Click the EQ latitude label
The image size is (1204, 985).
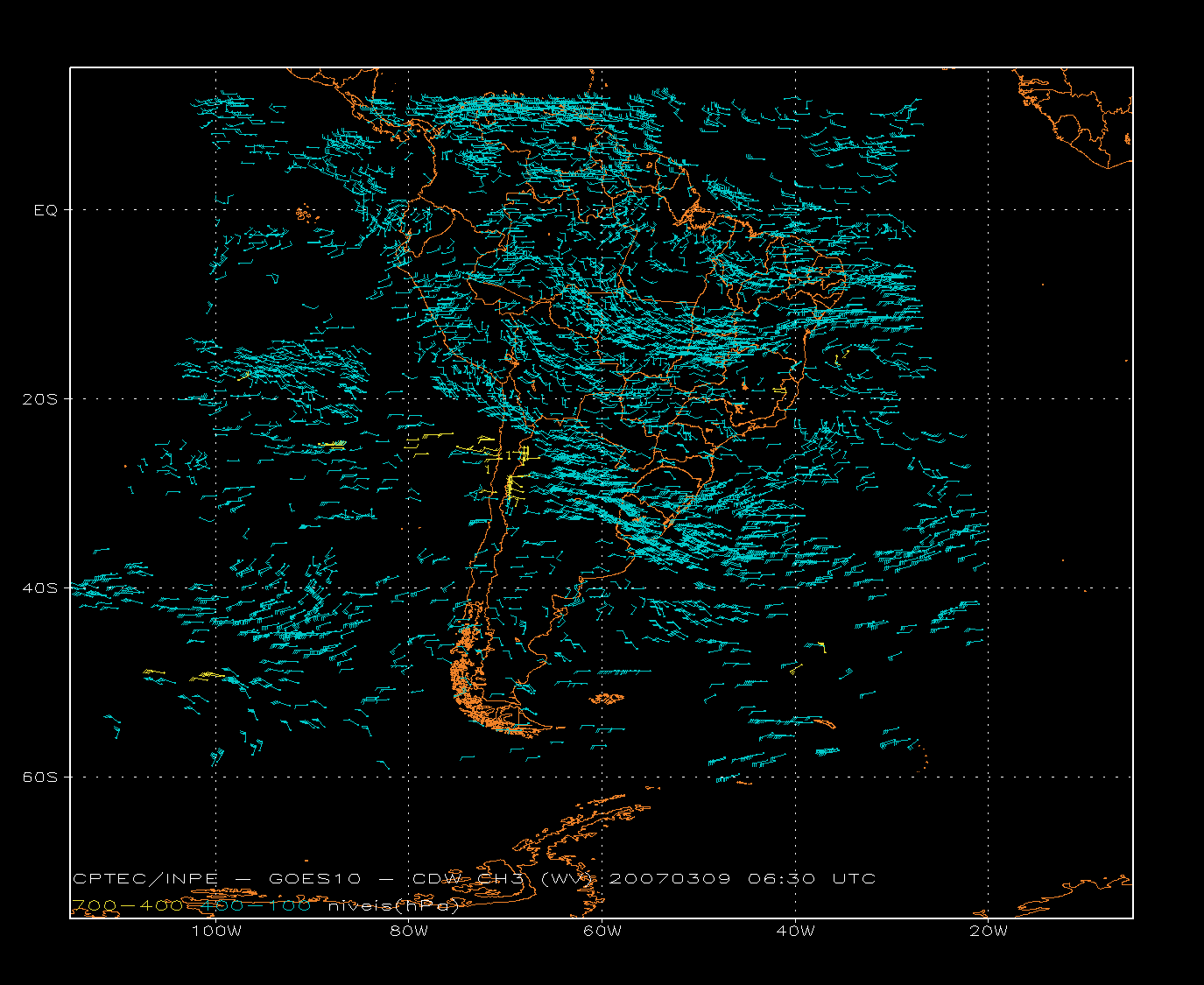[46, 210]
